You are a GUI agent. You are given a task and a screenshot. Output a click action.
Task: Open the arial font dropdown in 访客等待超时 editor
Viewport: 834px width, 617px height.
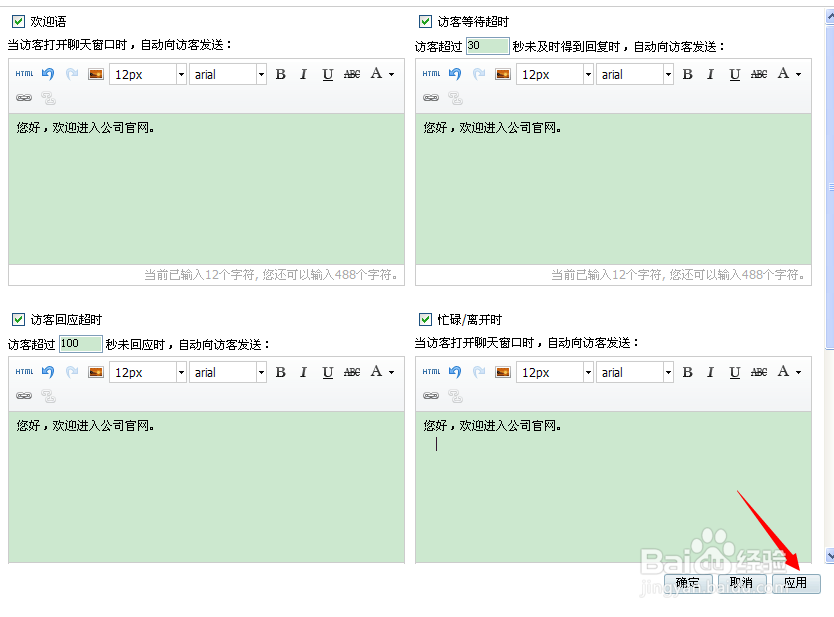634,73
